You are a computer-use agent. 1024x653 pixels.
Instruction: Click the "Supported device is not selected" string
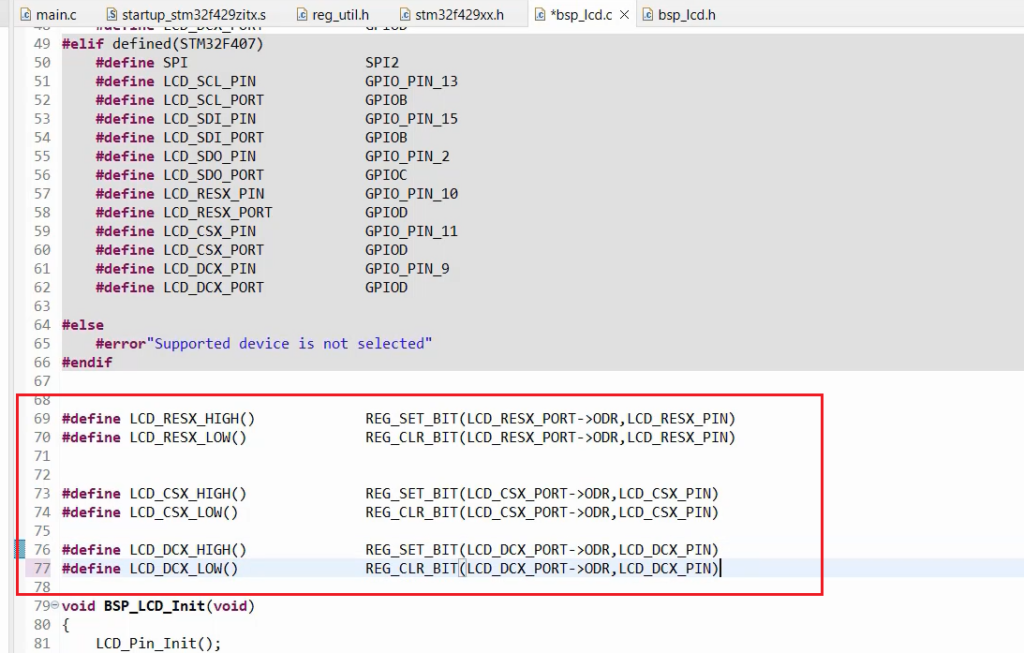coord(289,343)
